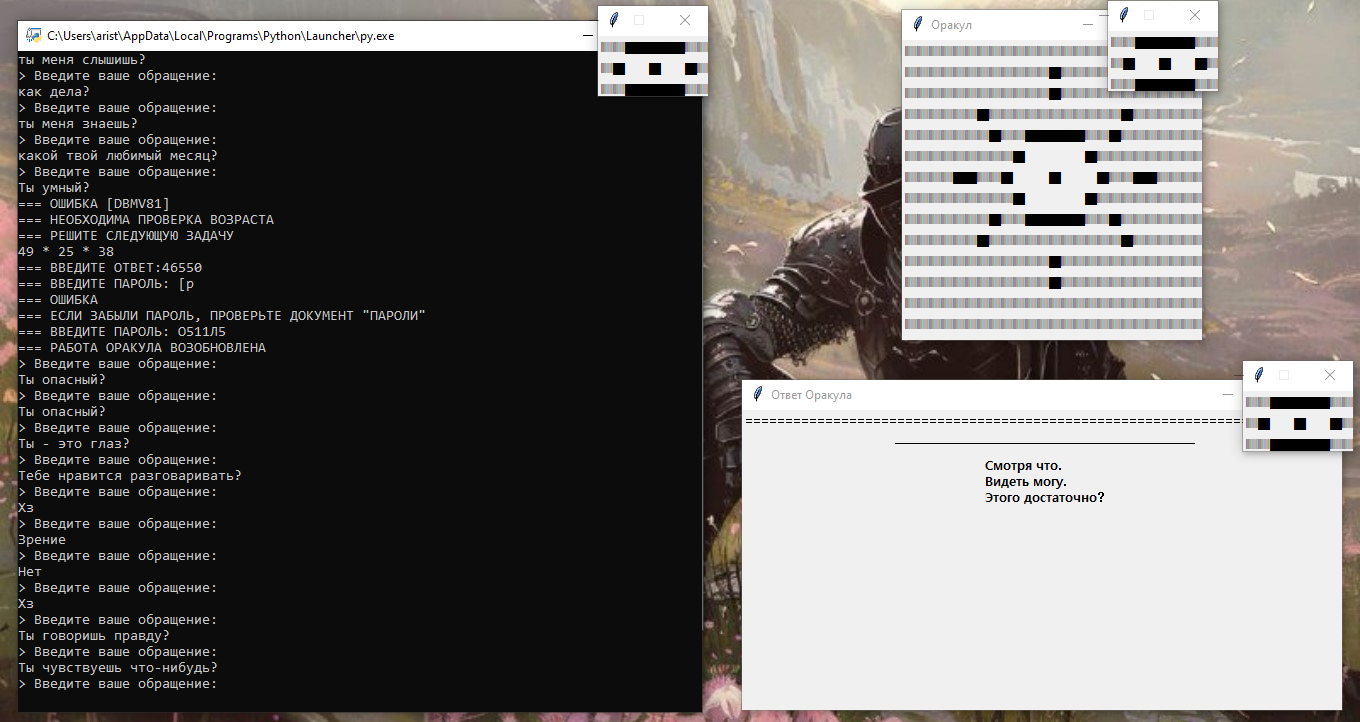The image size is (1360, 722).
Task: Click "Тебе нравится разговаривать?" line
Action: point(130,476)
